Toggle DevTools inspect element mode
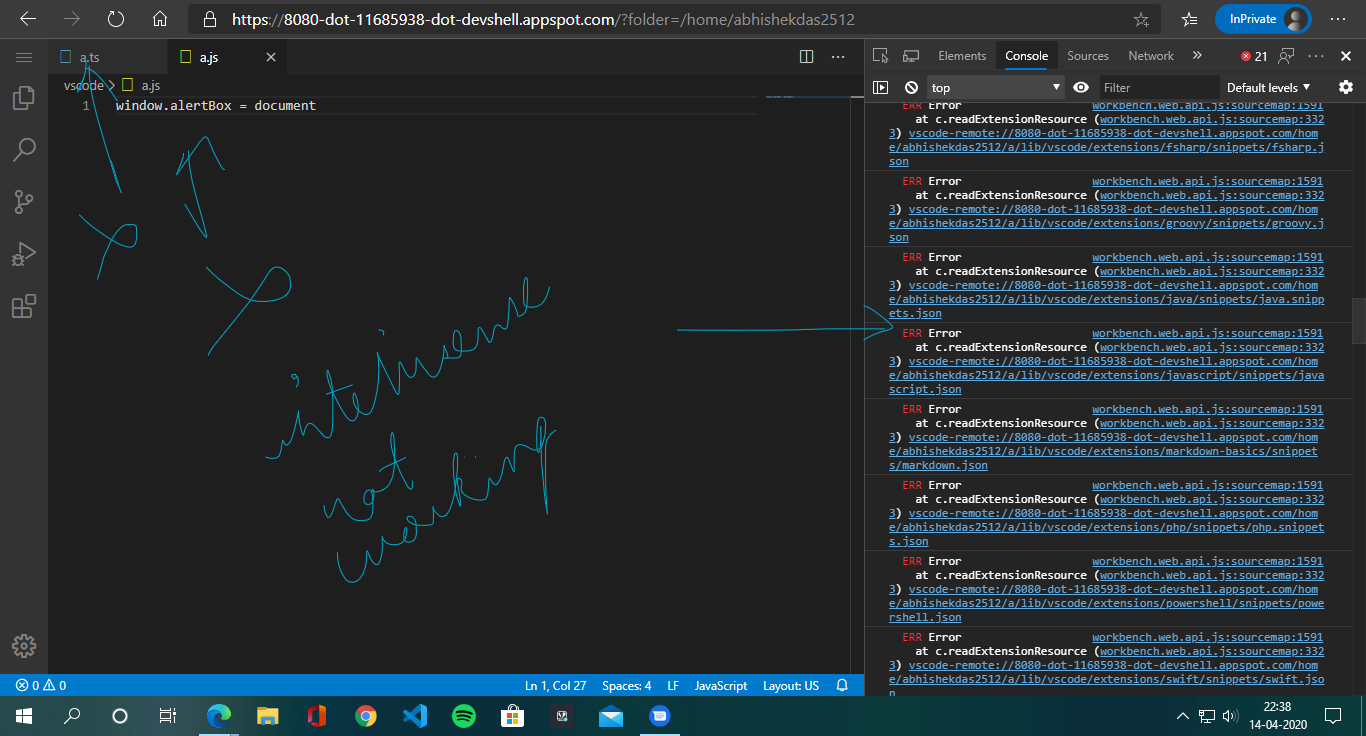Screen dimensions: 1366x736 click(x=881, y=56)
